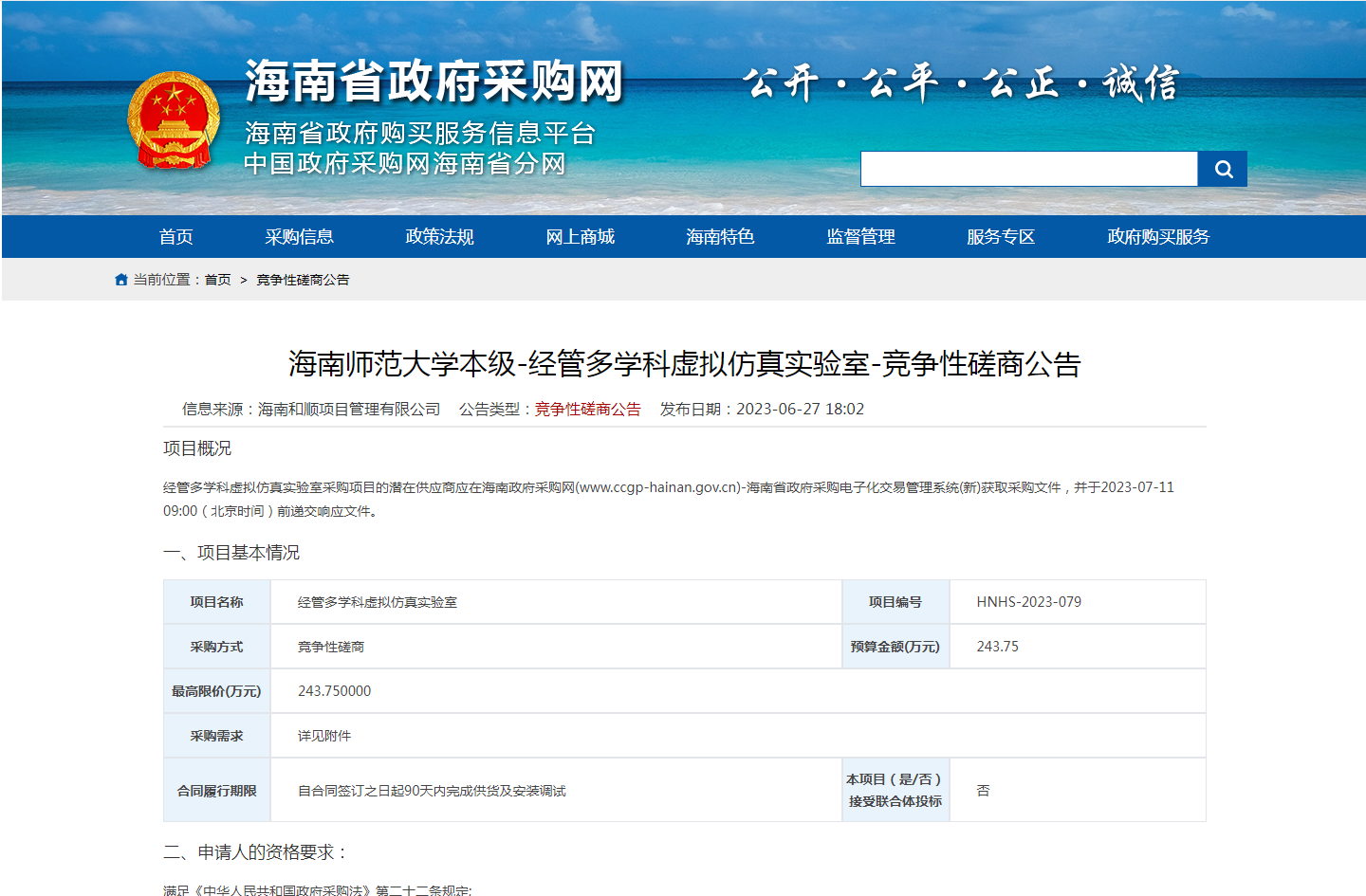Screen dimensions: 1366x896
Task: Click the 详见附件 table cell
Action: 324,736
